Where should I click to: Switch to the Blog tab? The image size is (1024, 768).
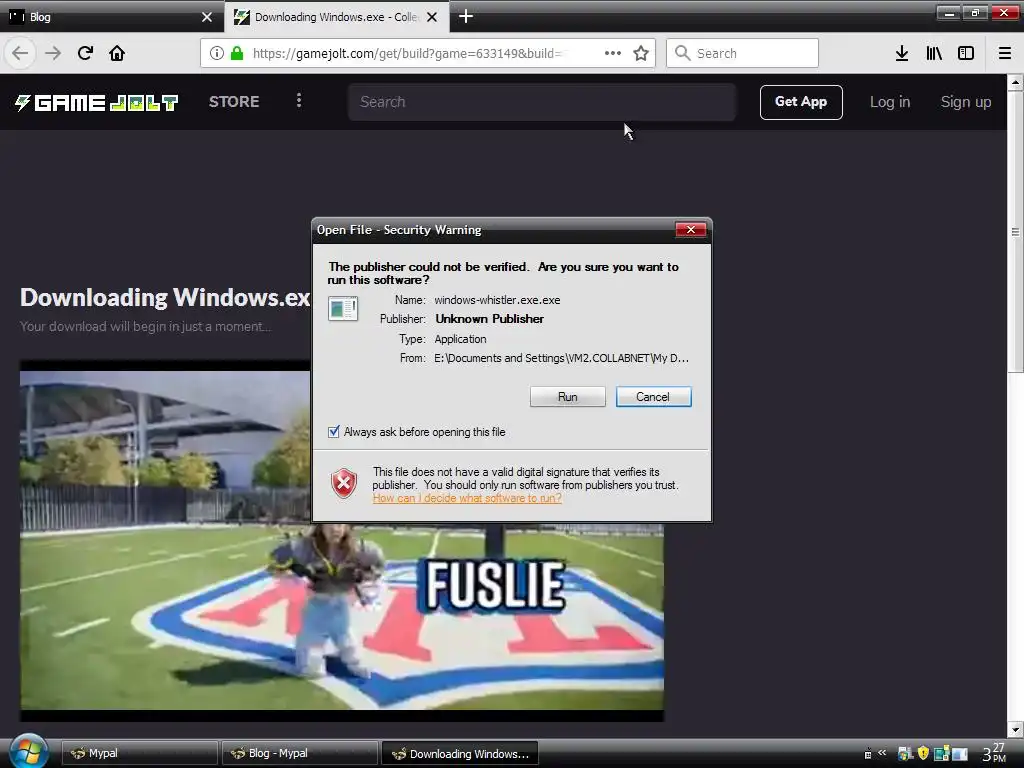pyautogui.click(x=111, y=17)
